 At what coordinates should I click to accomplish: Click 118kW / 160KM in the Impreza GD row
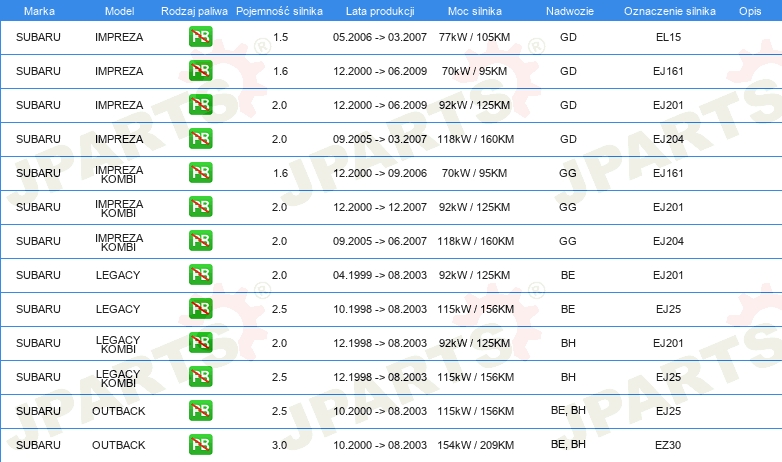[475, 139]
